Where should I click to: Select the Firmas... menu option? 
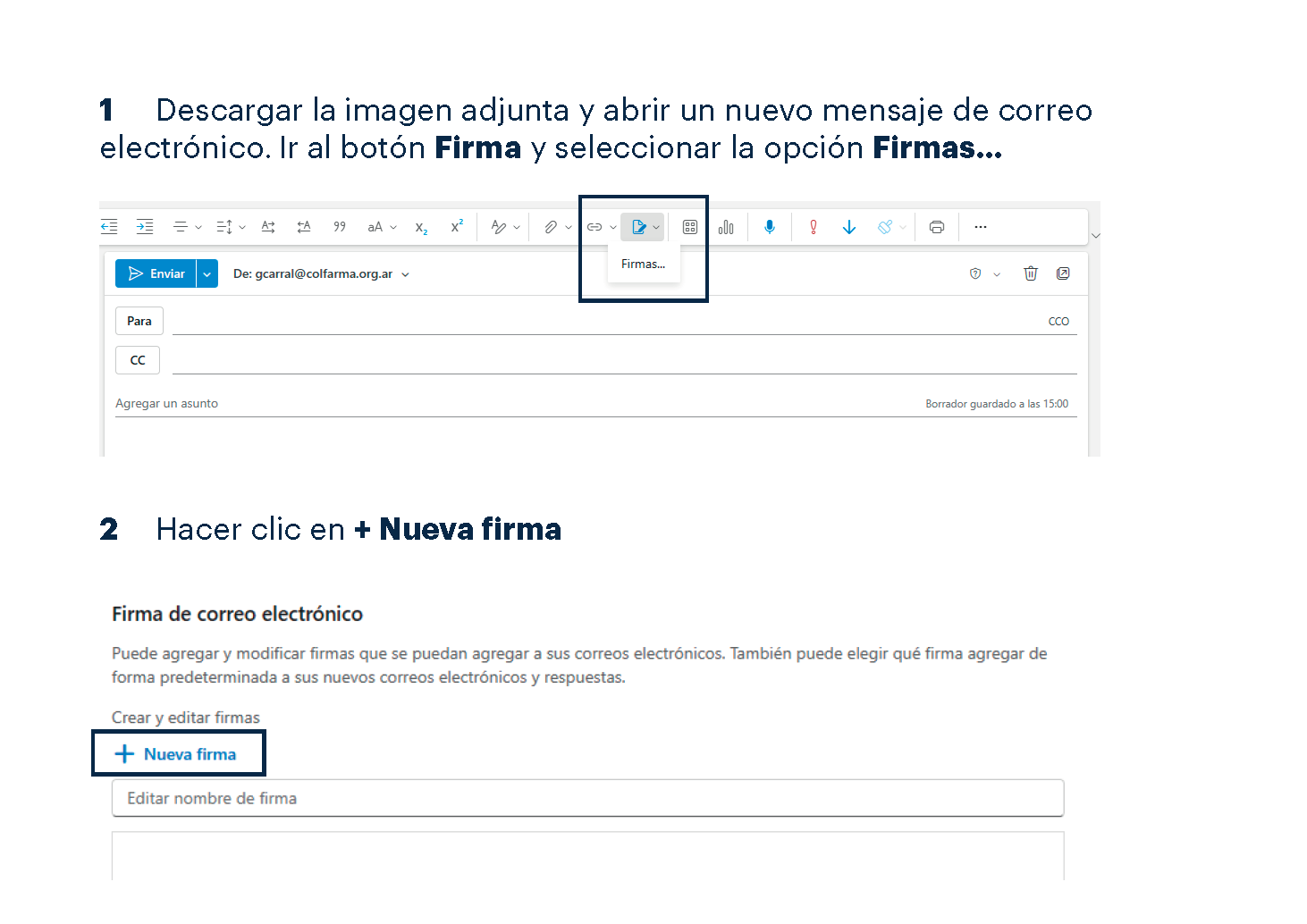[x=643, y=265]
